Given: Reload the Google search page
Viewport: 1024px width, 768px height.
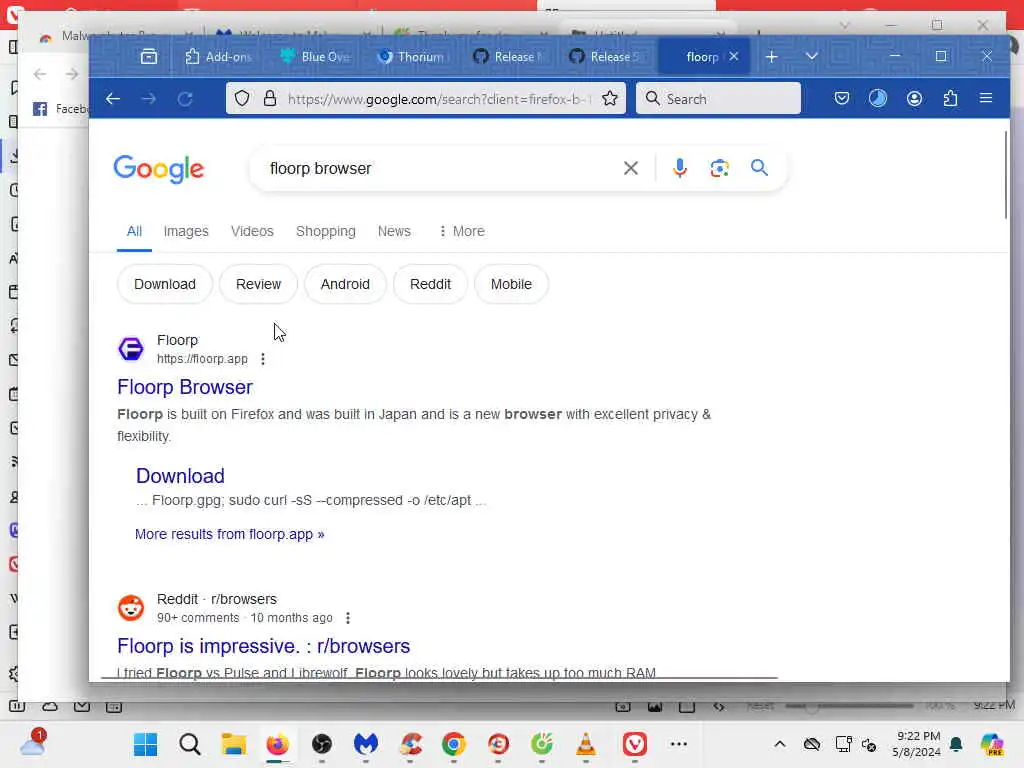Looking at the screenshot, I should pyautogui.click(x=185, y=99).
